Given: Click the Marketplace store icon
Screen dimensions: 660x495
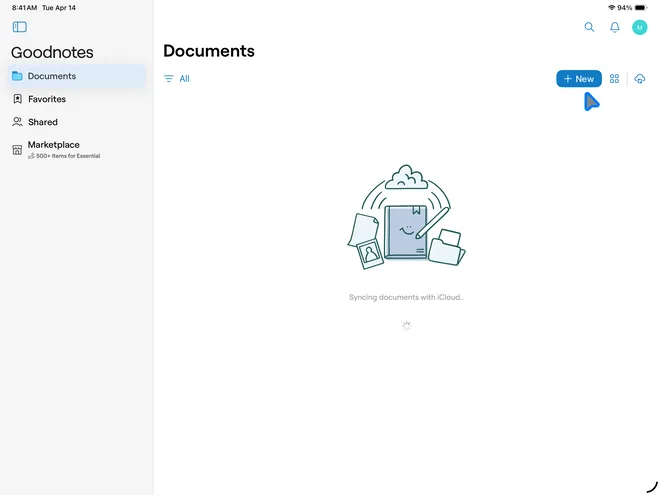Looking at the screenshot, I should pos(17,150).
